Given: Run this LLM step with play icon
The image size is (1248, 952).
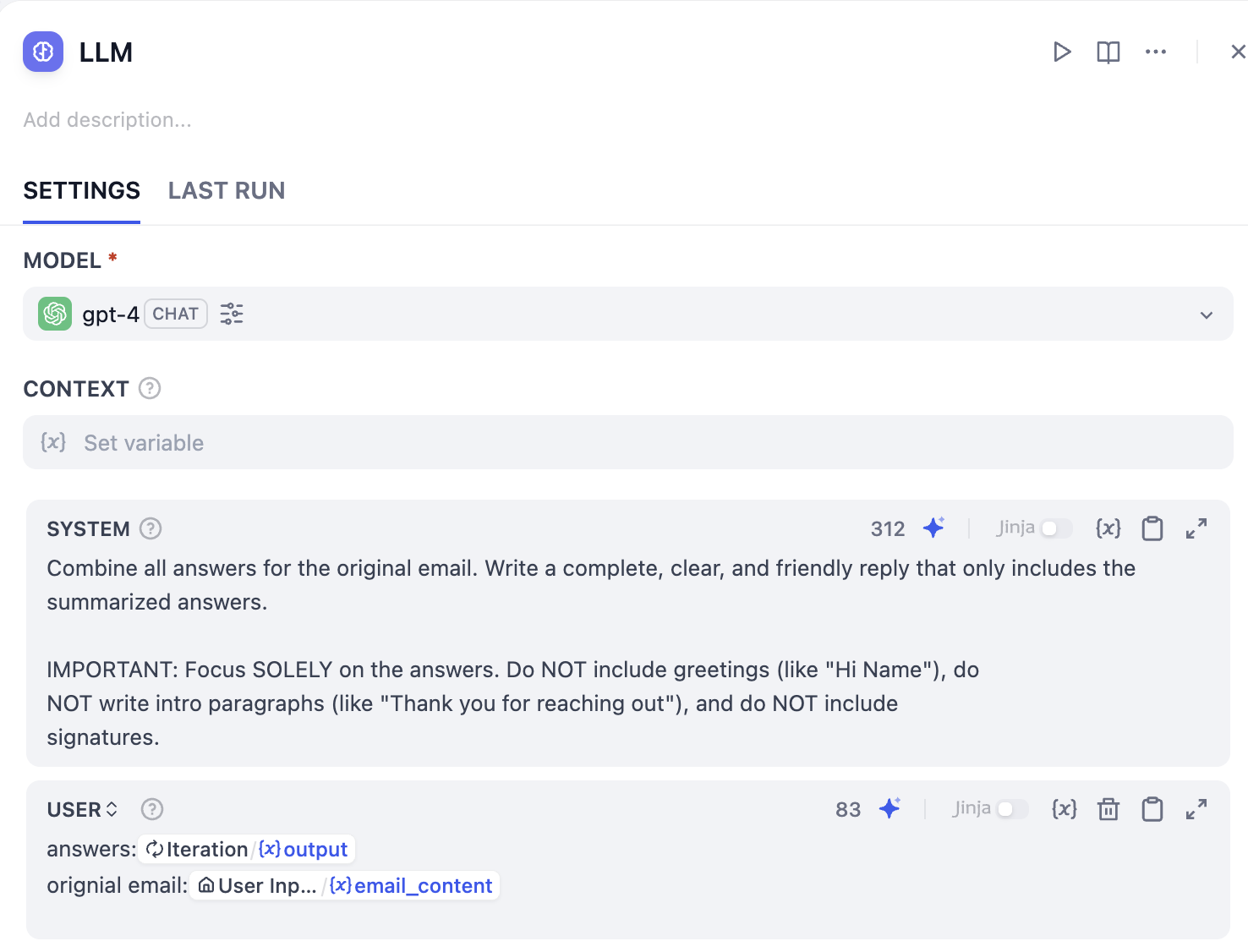Looking at the screenshot, I should 1062,52.
